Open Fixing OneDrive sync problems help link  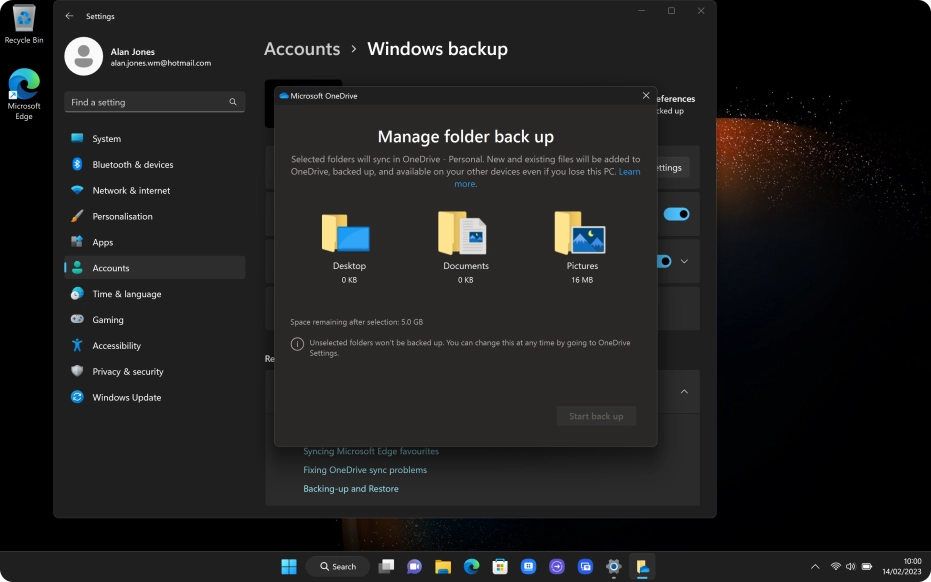(364, 469)
